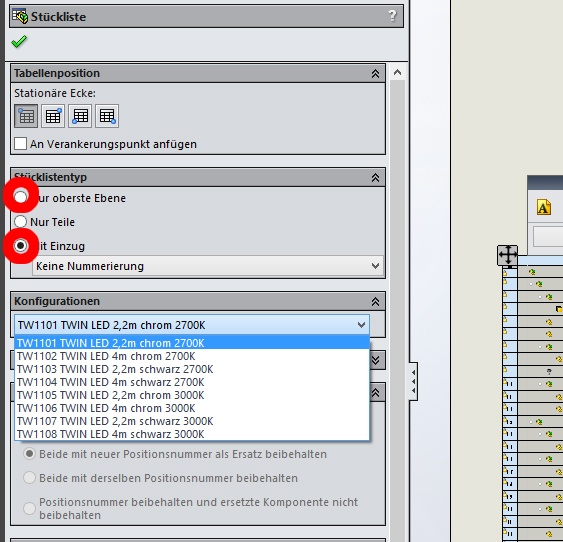Image resolution: width=563 pixels, height=542 pixels.
Task: Select top-left stationary corner icon
Action: (x=26, y=116)
